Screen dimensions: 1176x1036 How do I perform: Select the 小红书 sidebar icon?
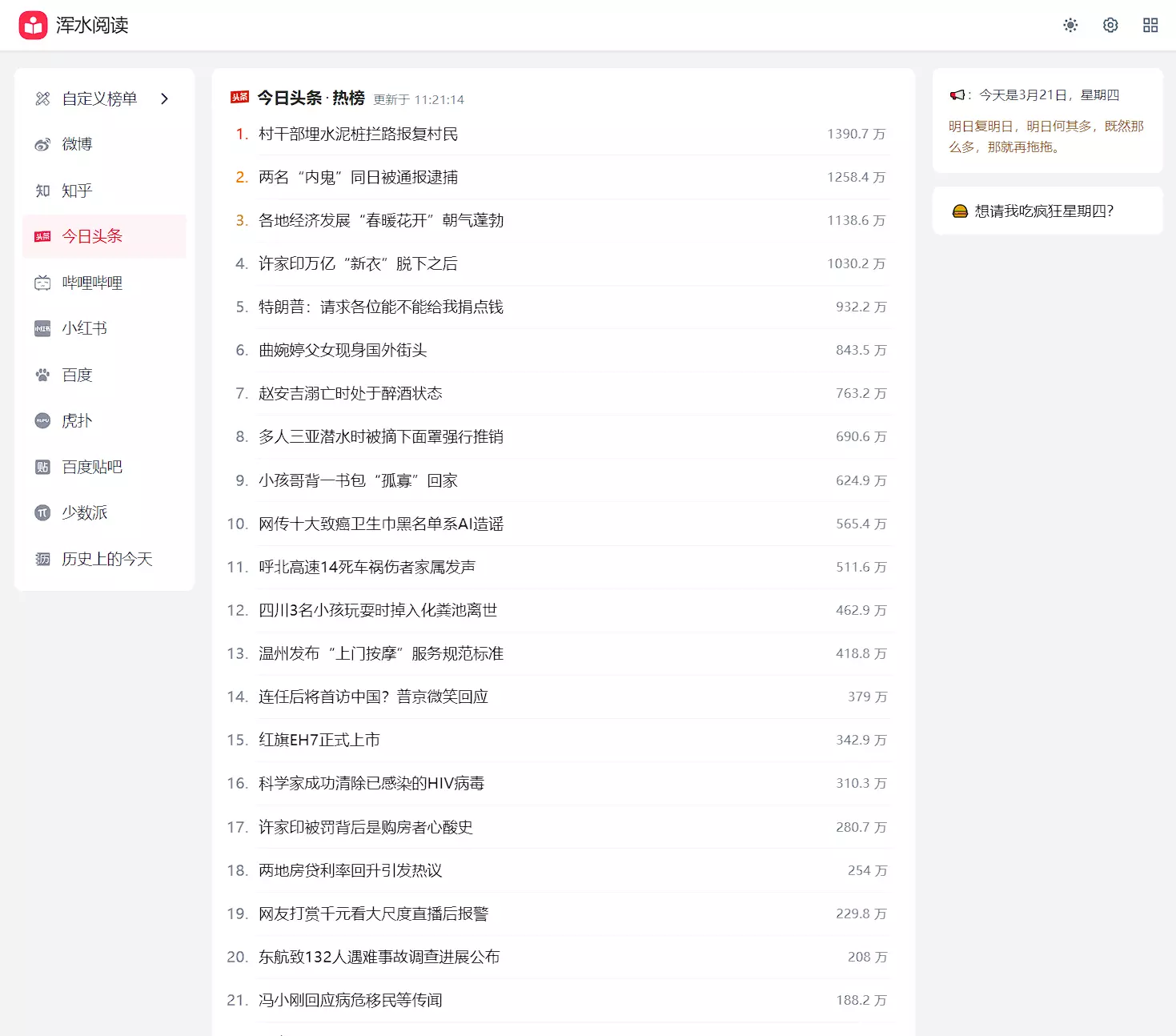(x=42, y=328)
